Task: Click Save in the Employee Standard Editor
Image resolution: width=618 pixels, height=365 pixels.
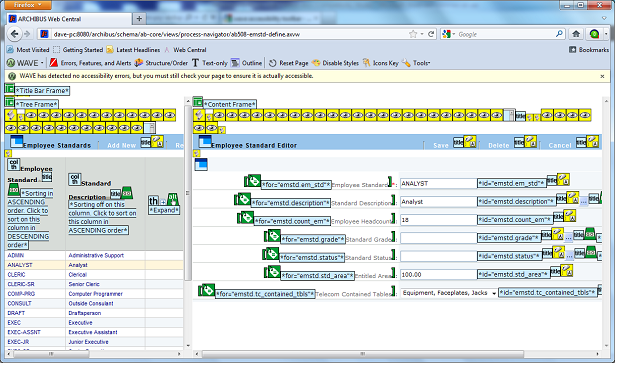Action: pyautogui.click(x=441, y=145)
